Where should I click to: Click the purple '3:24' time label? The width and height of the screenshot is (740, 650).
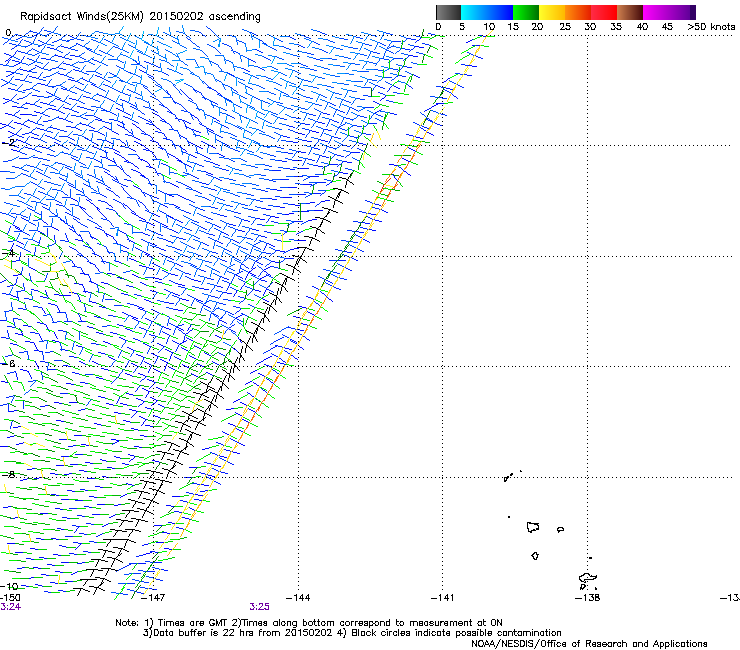pyautogui.click(x=10, y=607)
